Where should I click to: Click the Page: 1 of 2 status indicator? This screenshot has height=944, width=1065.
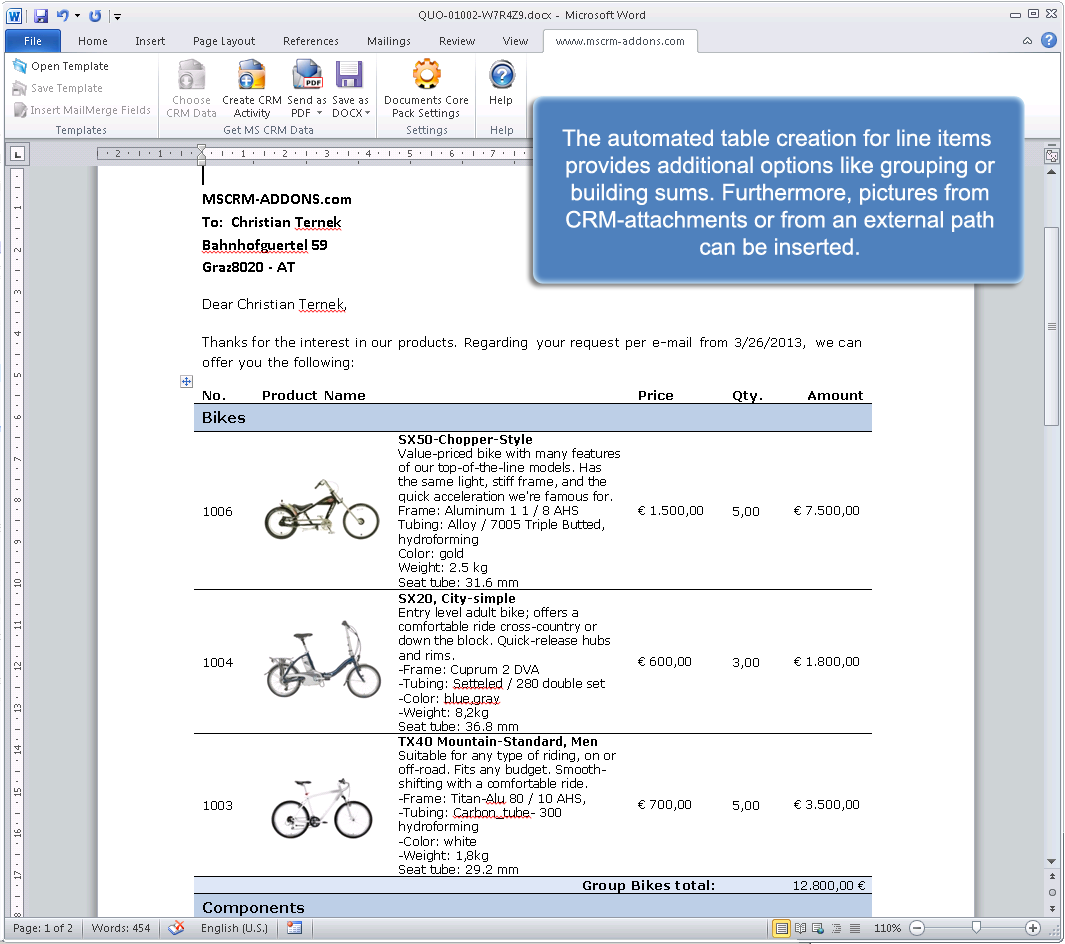tap(43, 928)
